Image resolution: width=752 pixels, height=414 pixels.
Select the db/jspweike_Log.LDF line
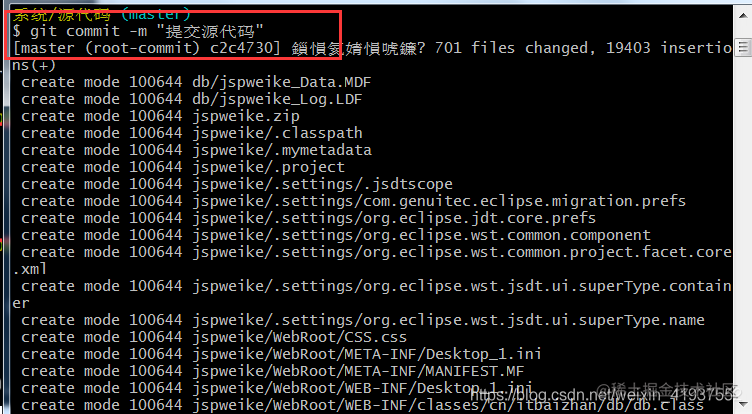pos(191,99)
